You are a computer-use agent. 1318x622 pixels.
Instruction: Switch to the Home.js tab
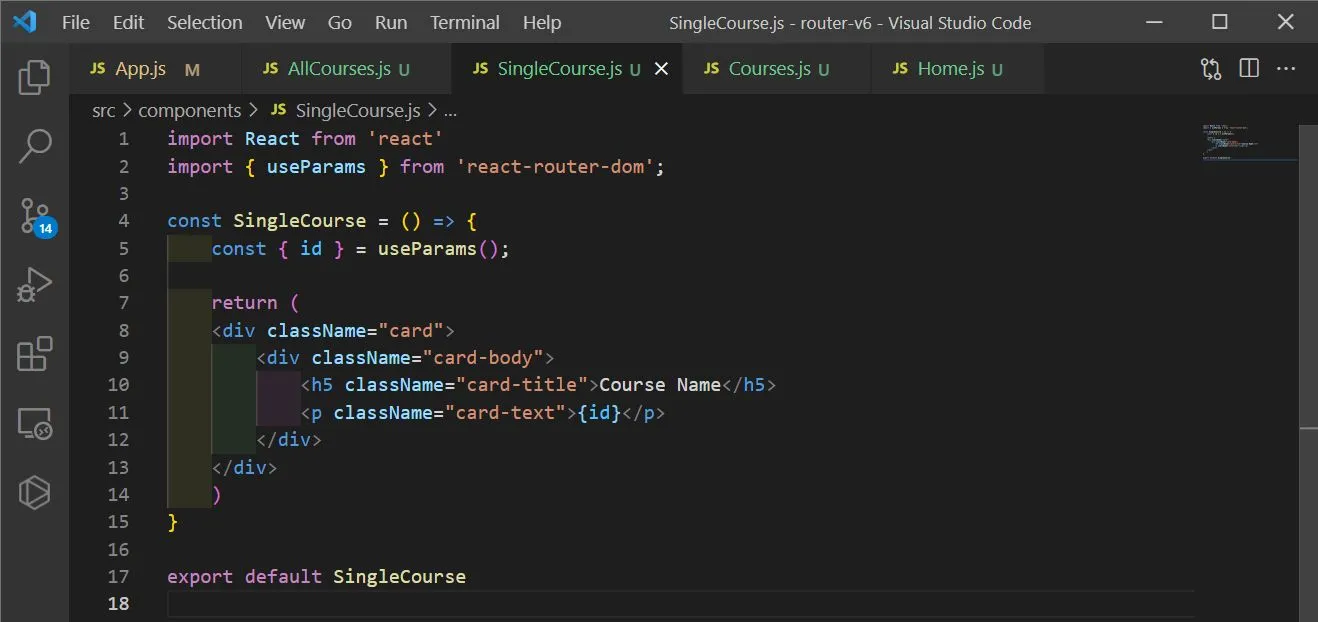click(x=957, y=69)
